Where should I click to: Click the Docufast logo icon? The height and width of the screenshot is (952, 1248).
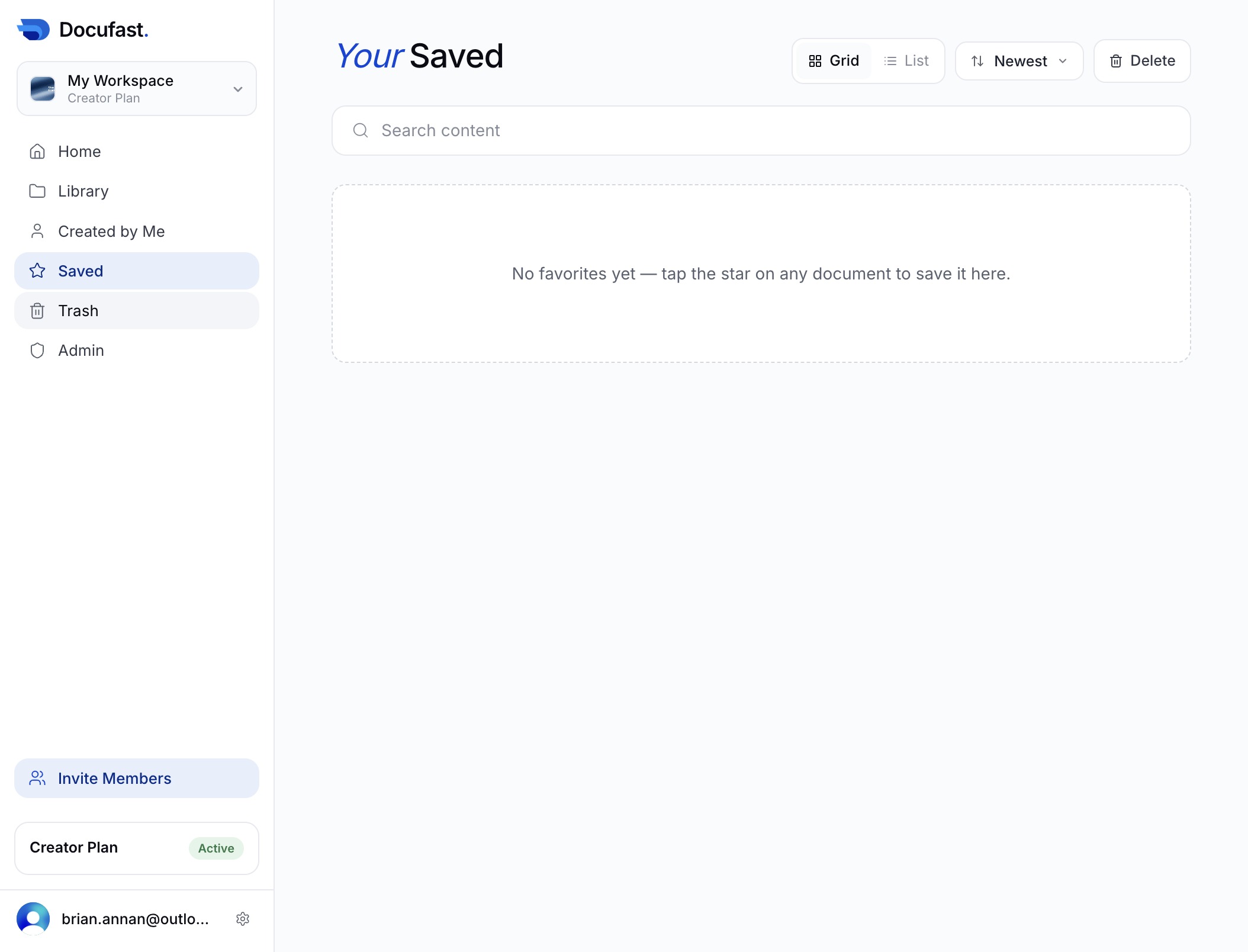[33, 30]
